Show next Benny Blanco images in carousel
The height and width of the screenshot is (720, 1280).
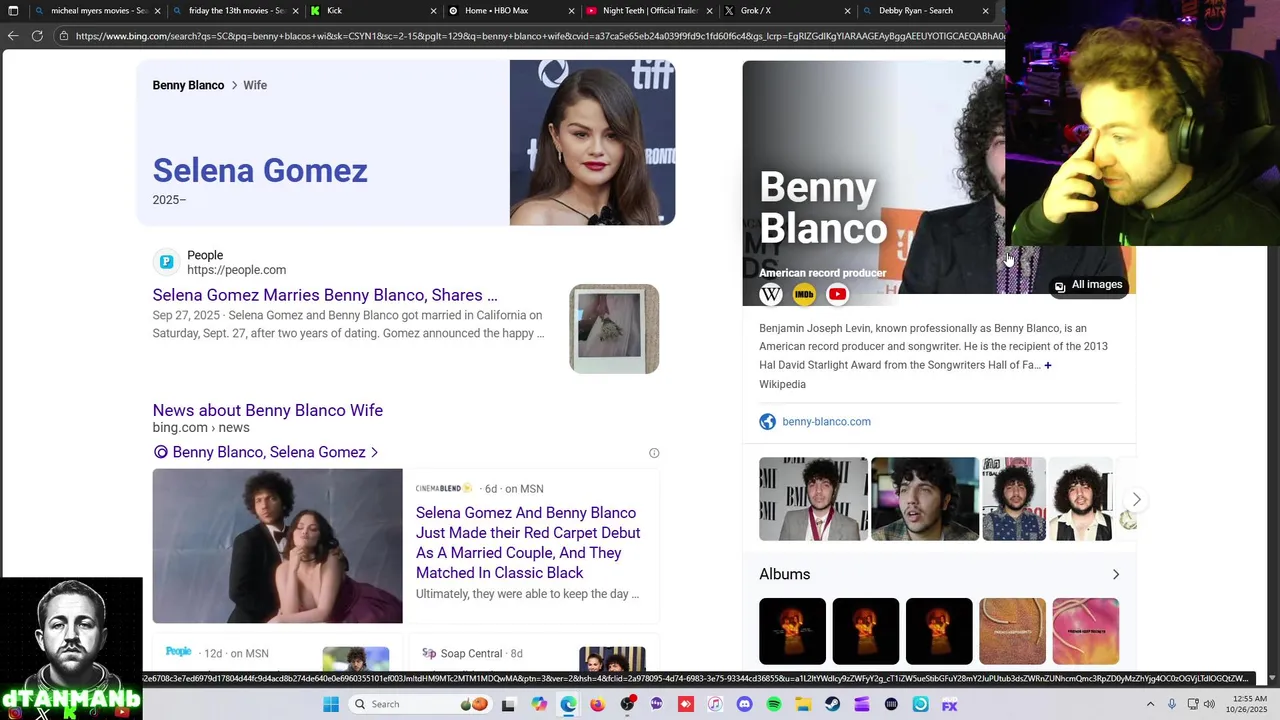pos(1136,499)
